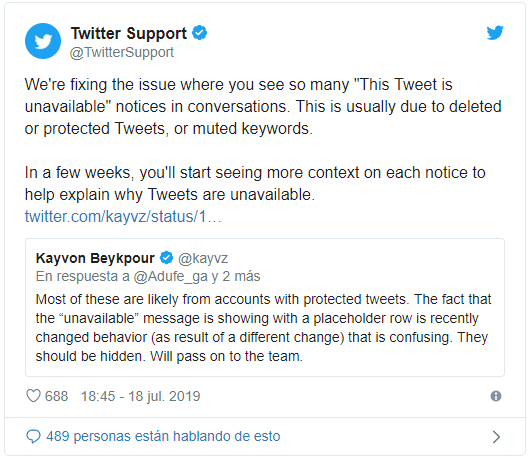529x465 pixels.
Task: Follow the twitter.com/kayvz/status link
Action: [x=123, y=216]
